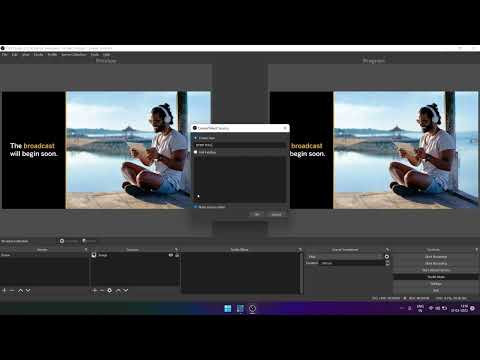
Task: Open Settings from the Controls dock
Action: 436,284
